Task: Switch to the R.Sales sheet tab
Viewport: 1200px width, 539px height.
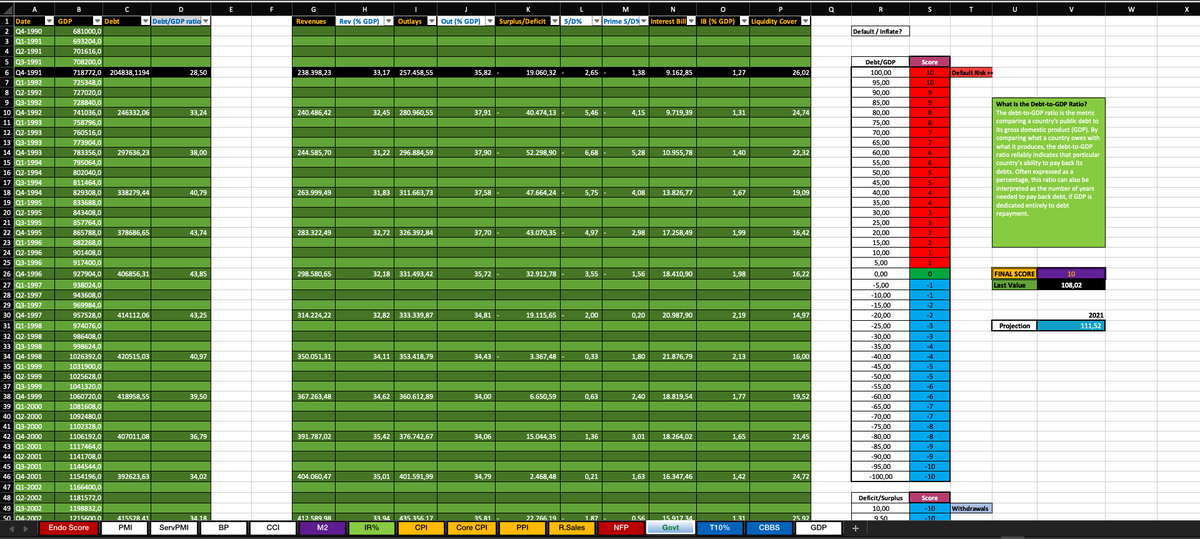Action: [572, 528]
